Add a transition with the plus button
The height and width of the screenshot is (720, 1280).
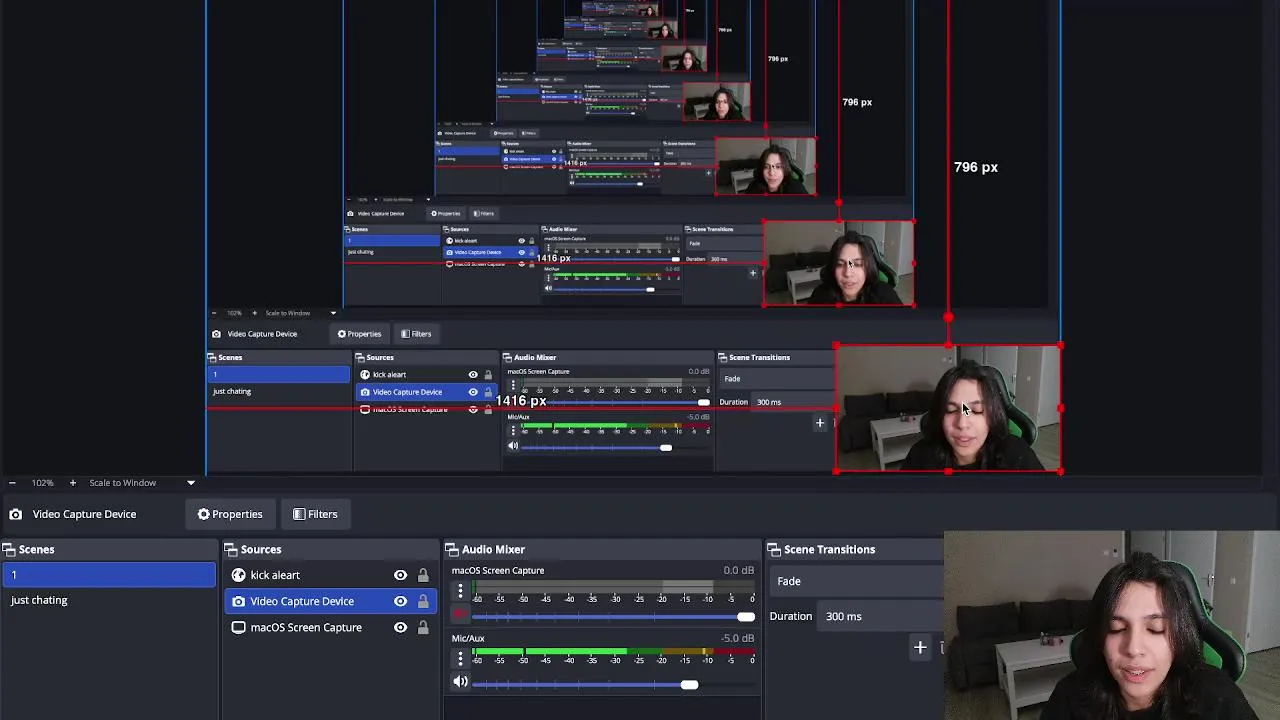[x=920, y=647]
